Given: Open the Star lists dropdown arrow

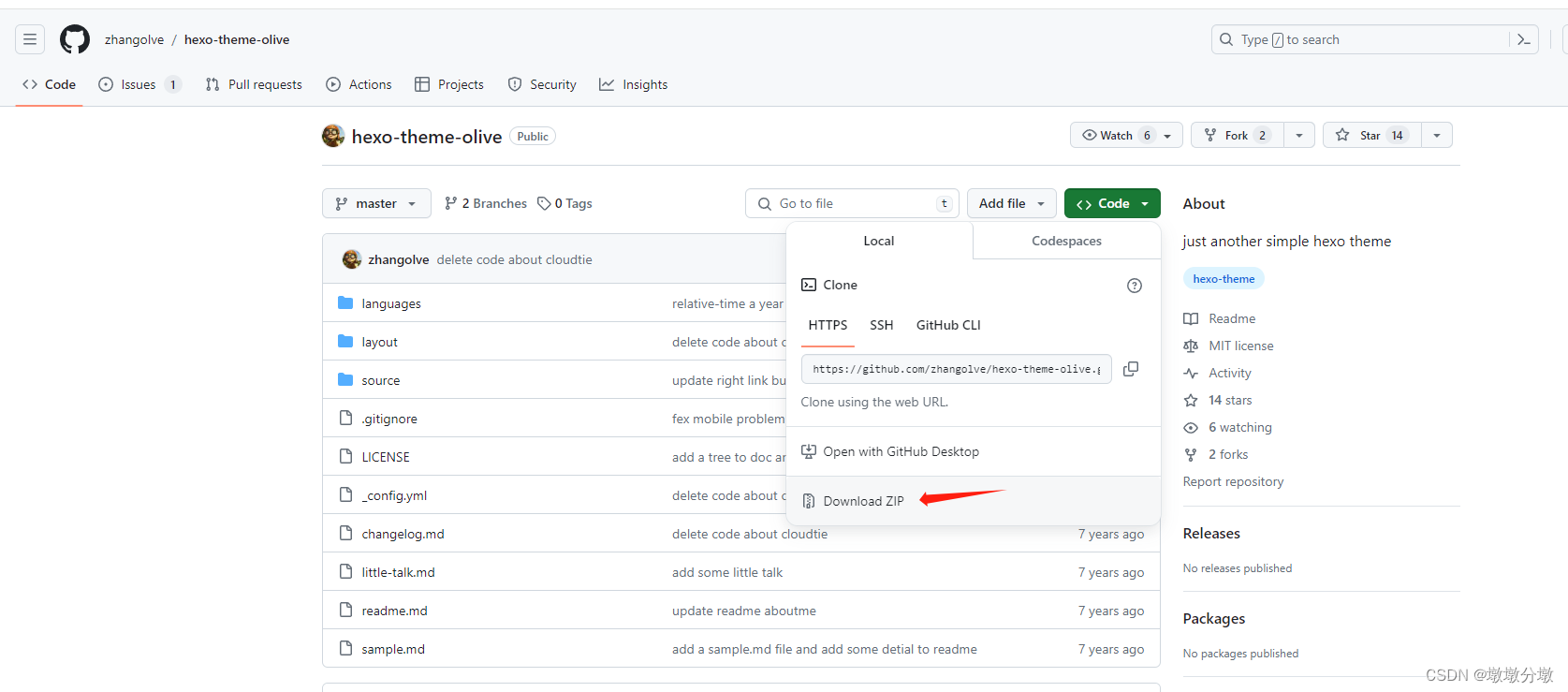Looking at the screenshot, I should pyautogui.click(x=1437, y=135).
